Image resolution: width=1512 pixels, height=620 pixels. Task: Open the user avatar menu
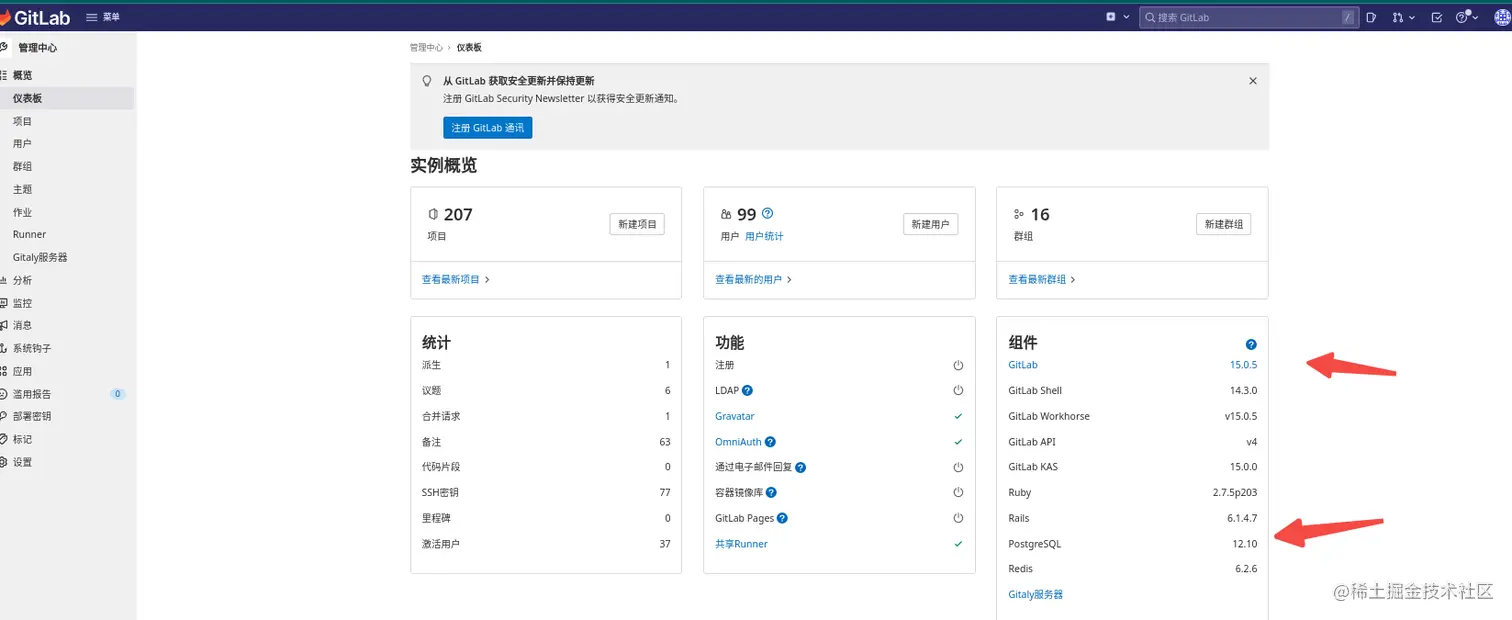1501,17
